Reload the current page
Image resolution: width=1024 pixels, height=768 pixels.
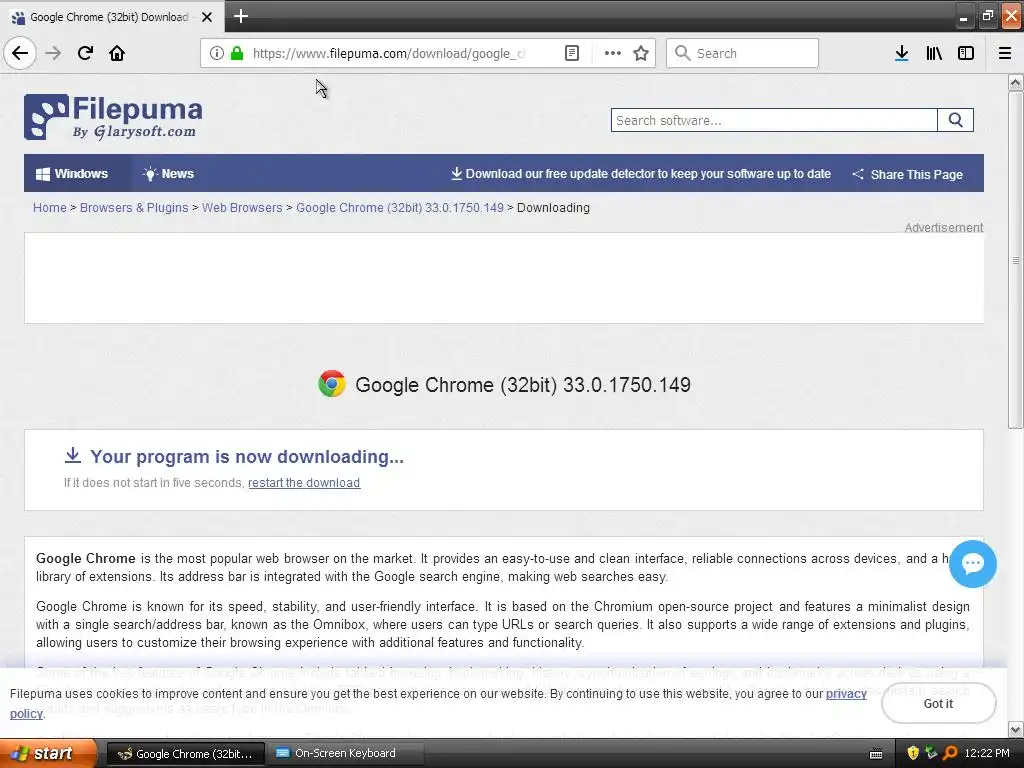click(85, 53)
